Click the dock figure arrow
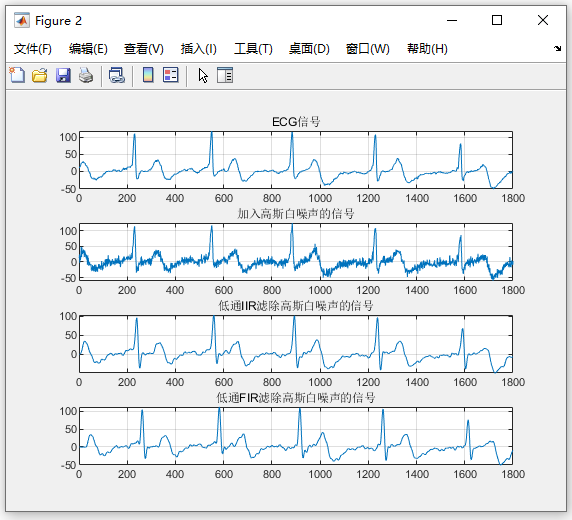The height and width of the screenshot is (520, 572). pyautogui.click(x=557, y=48)
